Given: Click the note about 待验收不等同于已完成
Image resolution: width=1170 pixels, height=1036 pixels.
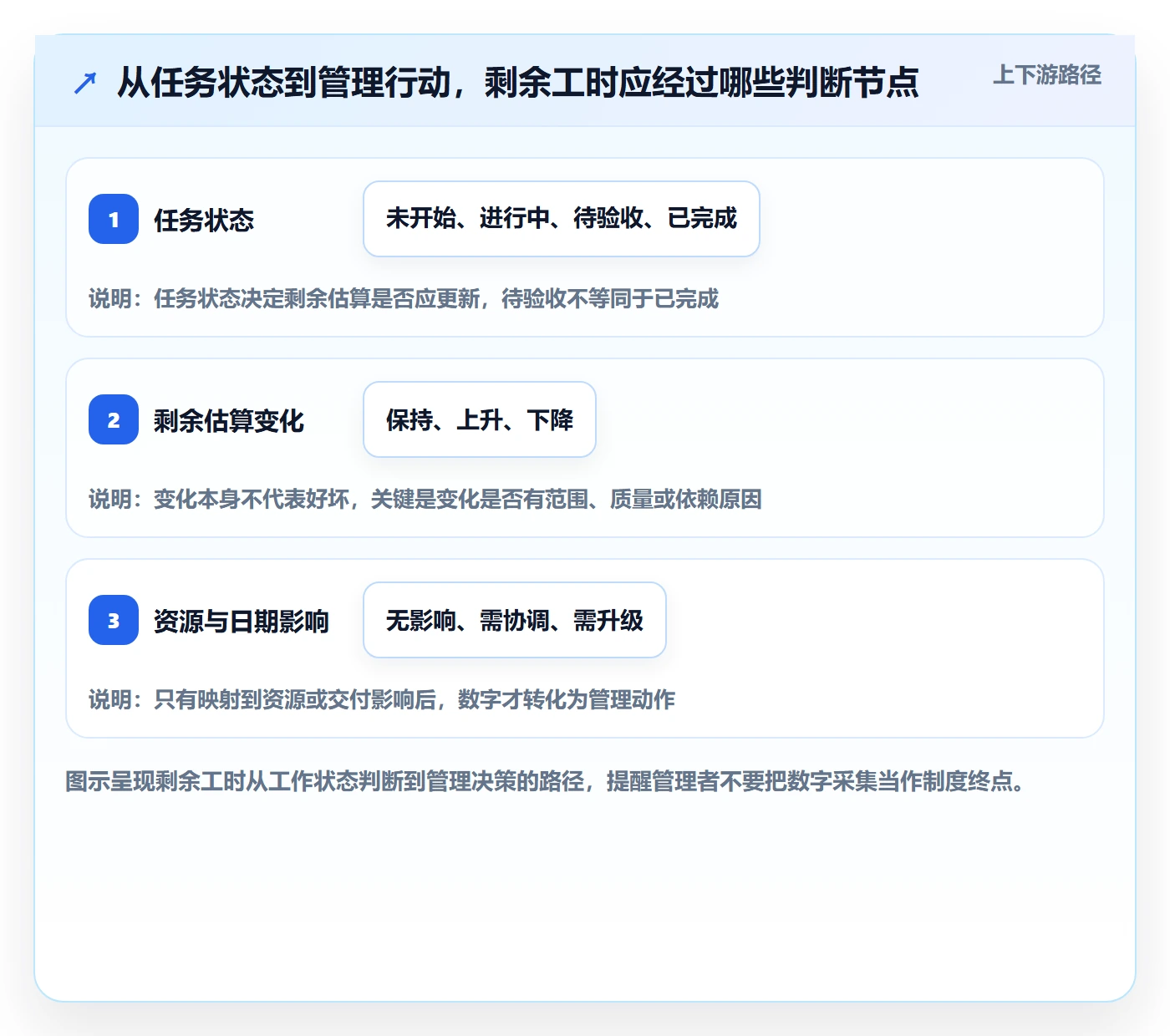Looking at the screenshot, I should point(404,298).
